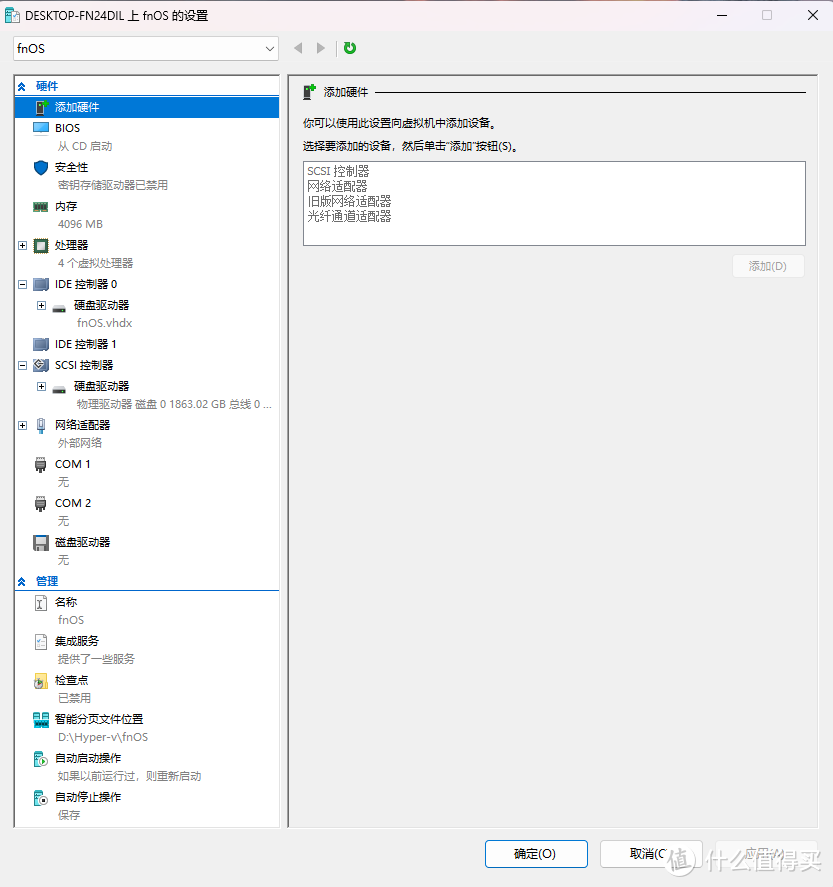Viewport: 833px width, 887px height.
Task: Click the forward navigation arrow
Action: click(x=321, y=48)
